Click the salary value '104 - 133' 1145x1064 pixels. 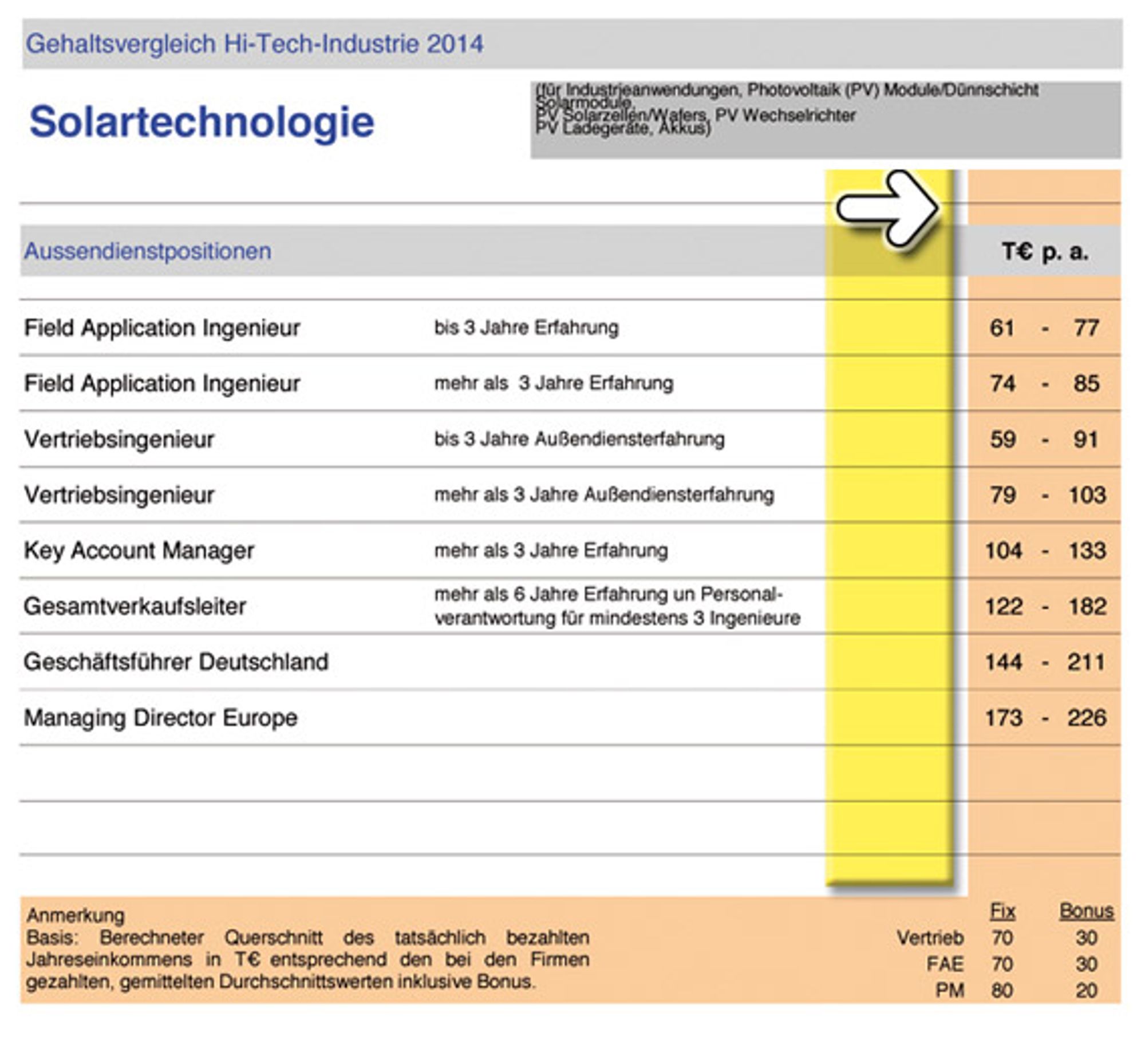1045,551
